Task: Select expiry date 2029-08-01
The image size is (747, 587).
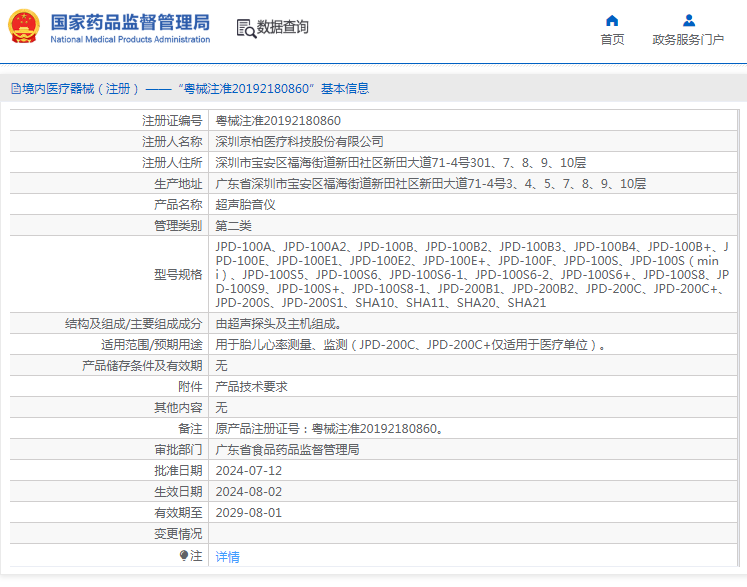Action: (249, 513)
